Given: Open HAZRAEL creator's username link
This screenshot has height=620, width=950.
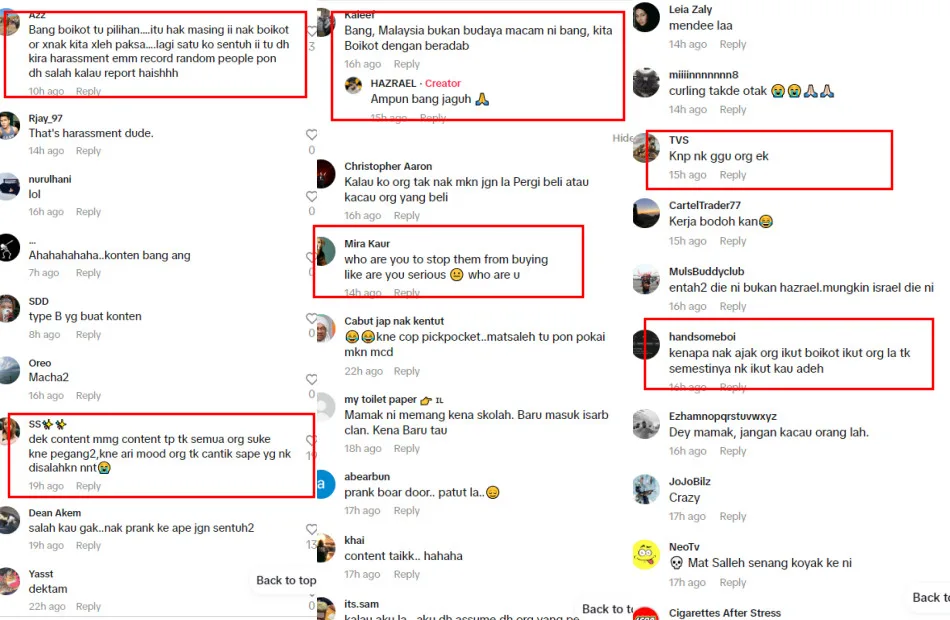Looking at the screenshot, I should click(393, 83).
